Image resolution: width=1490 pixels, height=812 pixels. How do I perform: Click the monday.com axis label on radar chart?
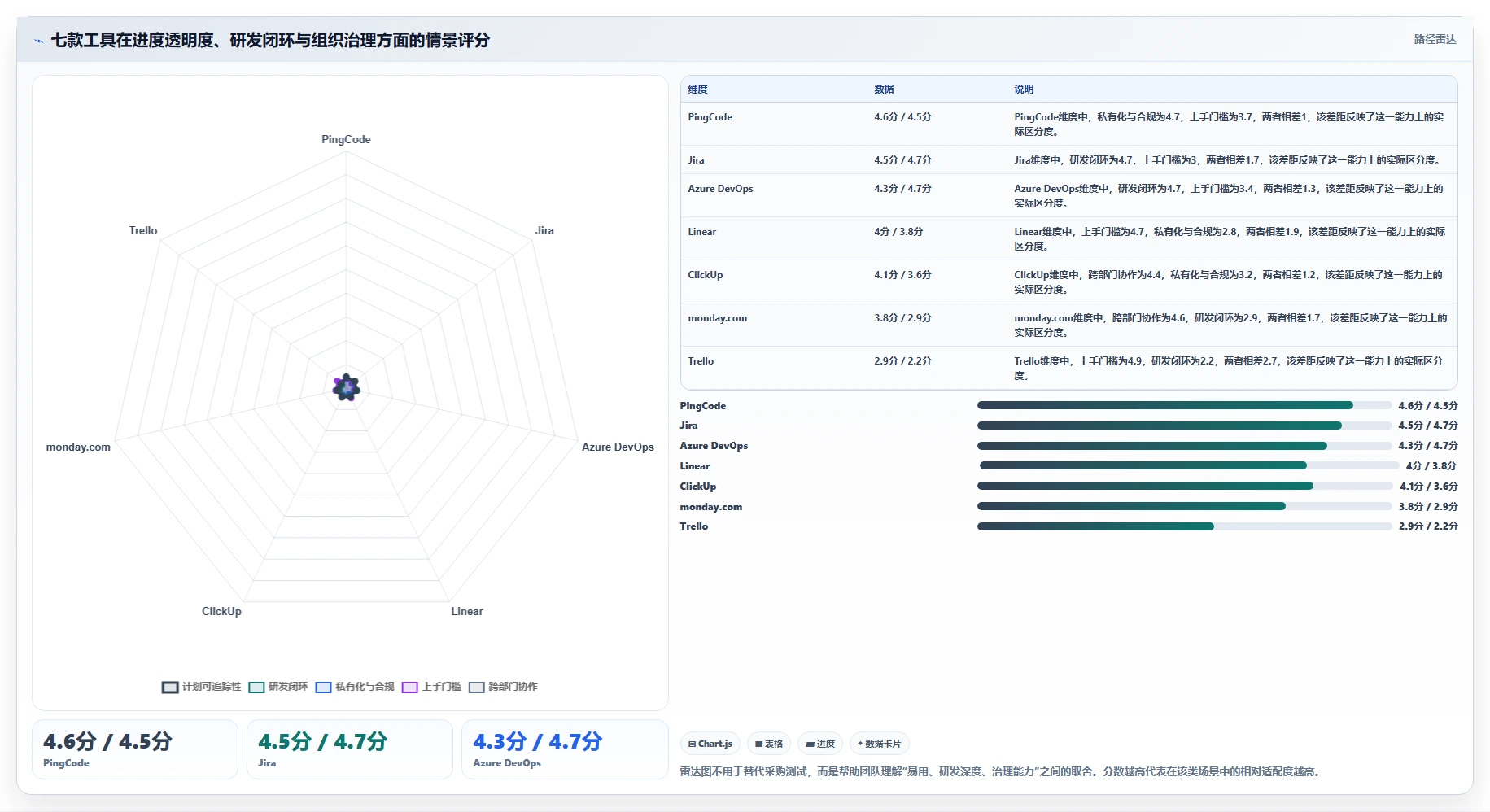pyautogui.click(x=78, y=447)
